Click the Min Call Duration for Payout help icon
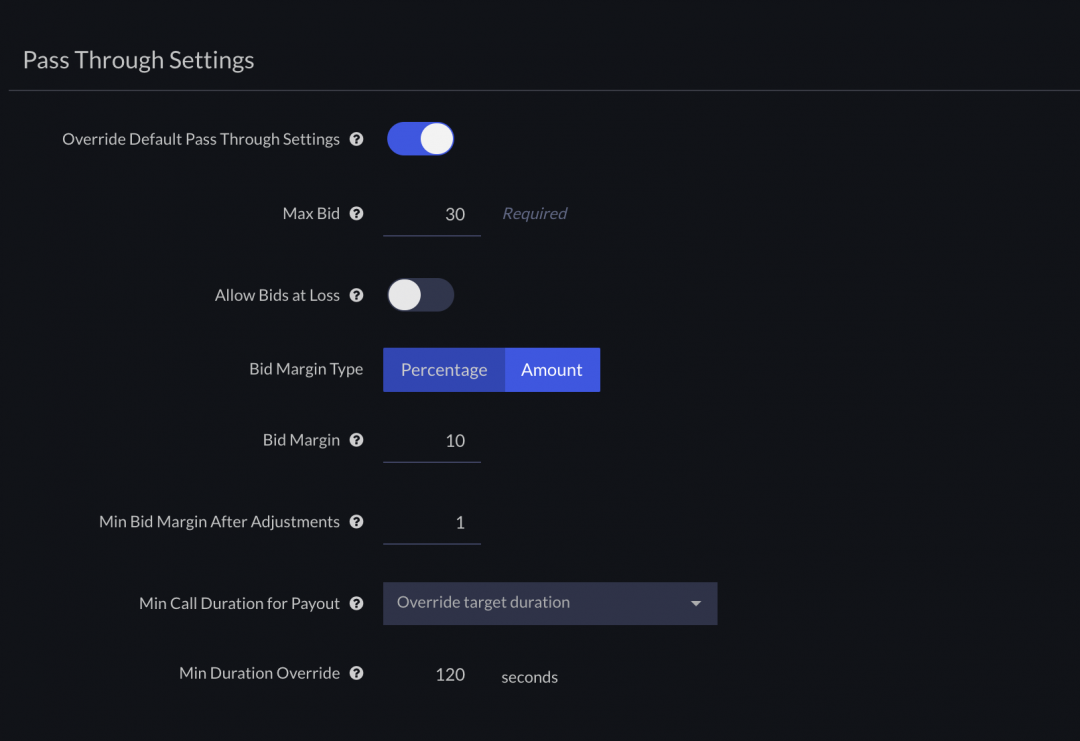 pyautogui.click(x=357, y=603)
